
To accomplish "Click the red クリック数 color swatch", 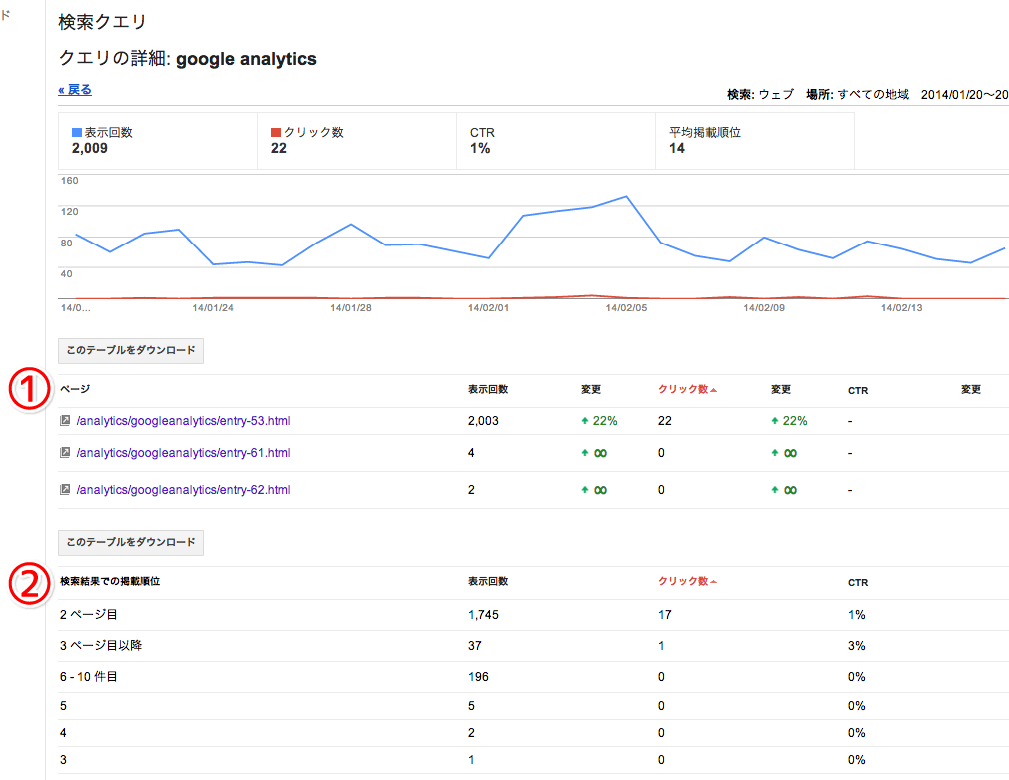I will 275,133.
